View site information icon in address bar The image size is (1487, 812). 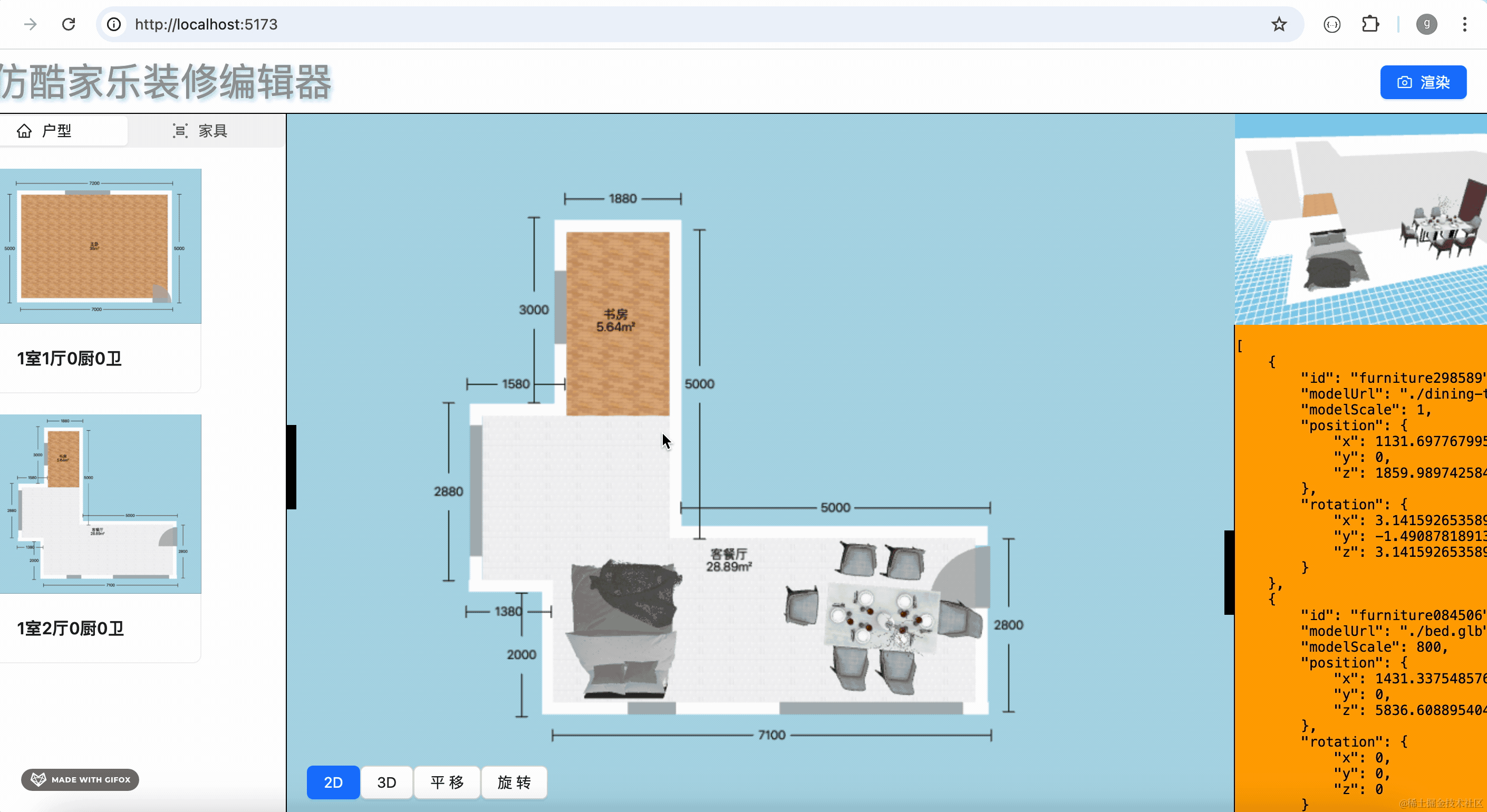click(114, 24)
